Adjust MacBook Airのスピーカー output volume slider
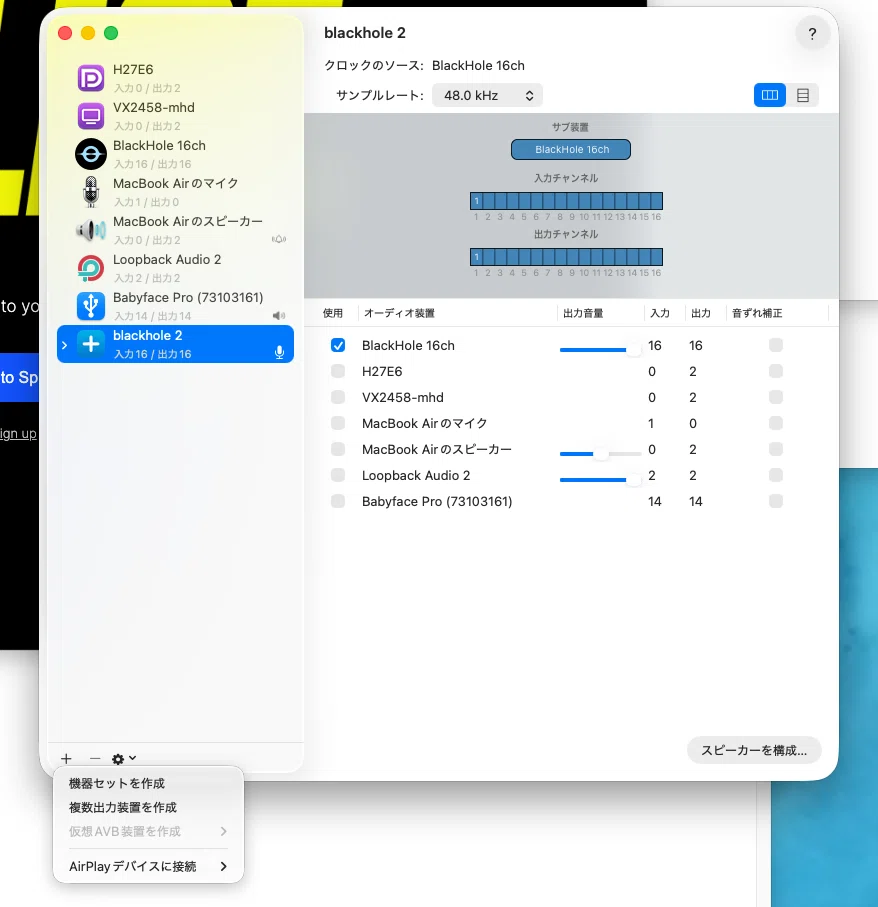This screenshot has width=878, height=907. [x=600, y=454]
